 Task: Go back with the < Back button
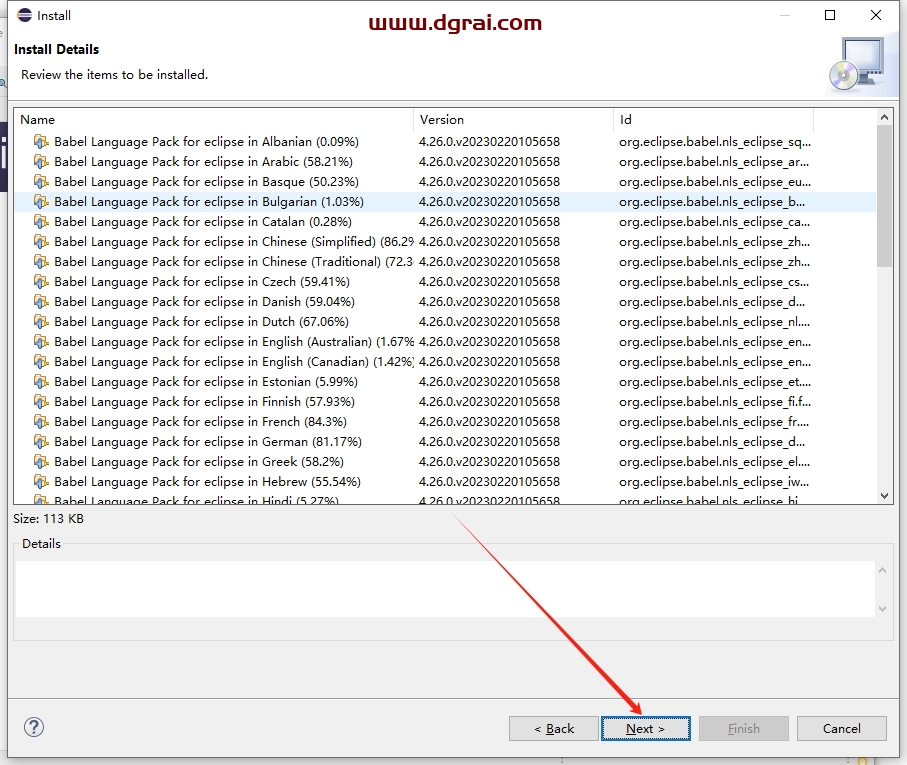tap(554, 729)
